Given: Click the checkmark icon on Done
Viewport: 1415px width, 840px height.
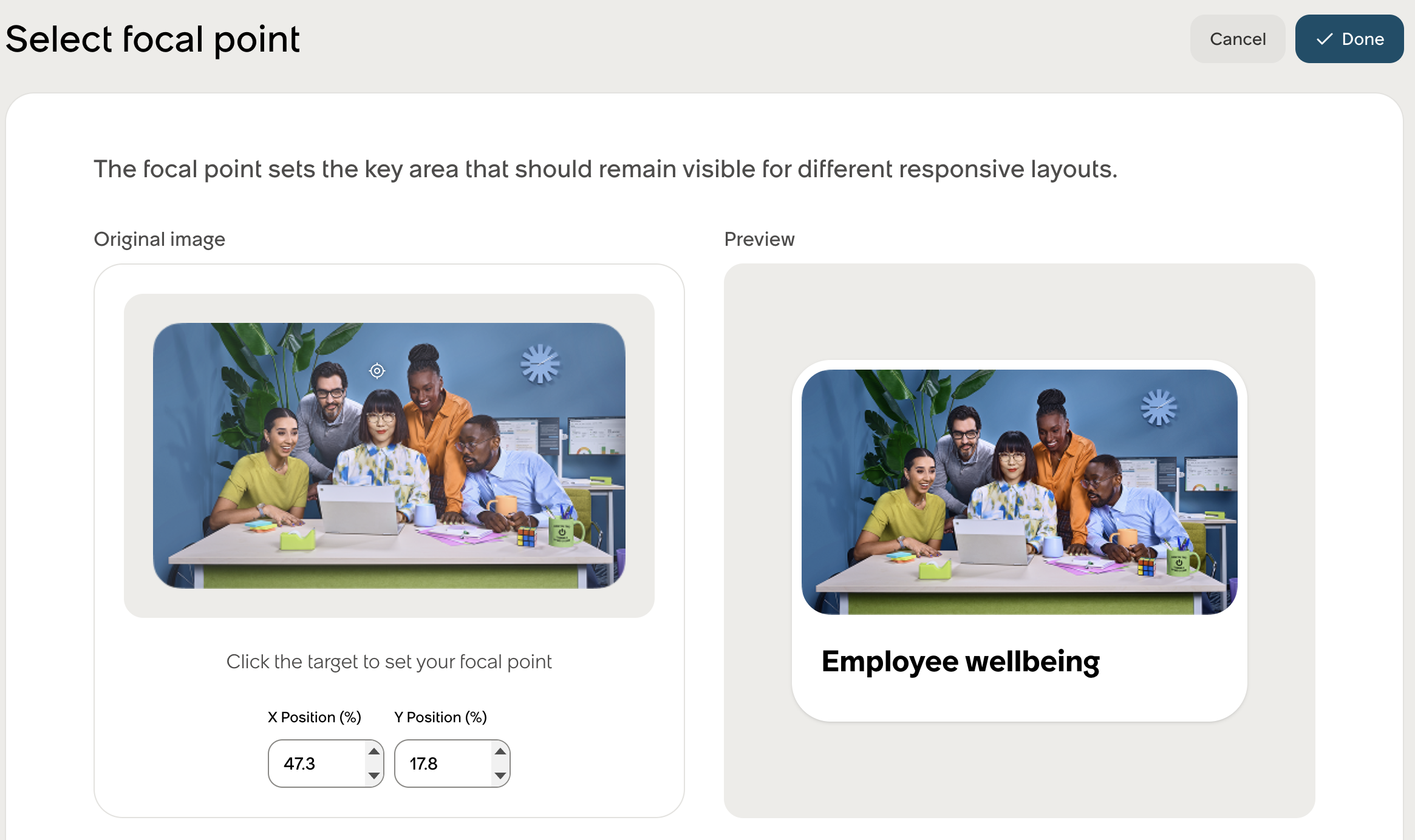Looking at the screenshot, I should pyautogui.click(x=1325, y=39).
